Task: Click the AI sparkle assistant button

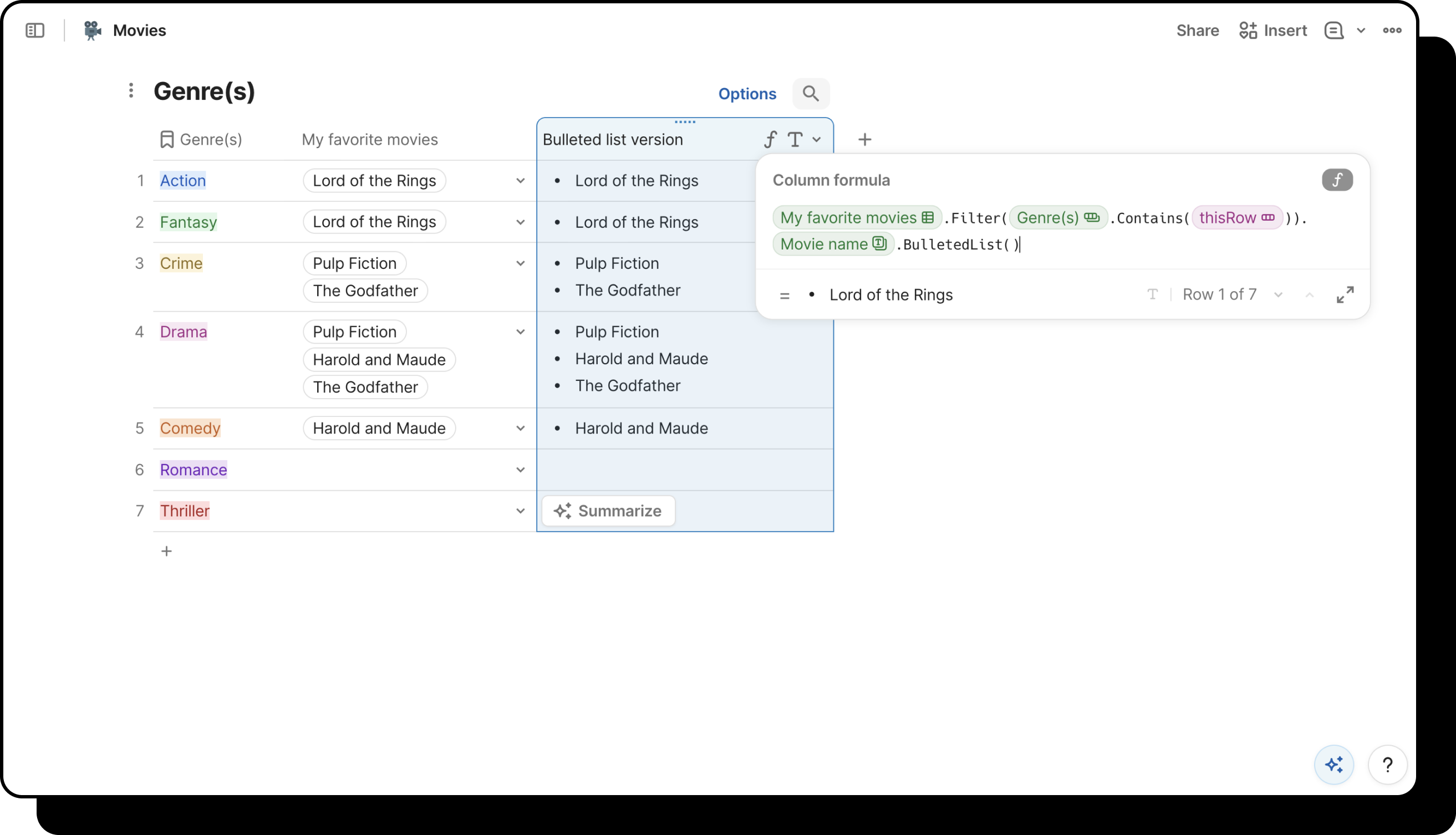Action: pyautogui.click(x=1334, y=765)
